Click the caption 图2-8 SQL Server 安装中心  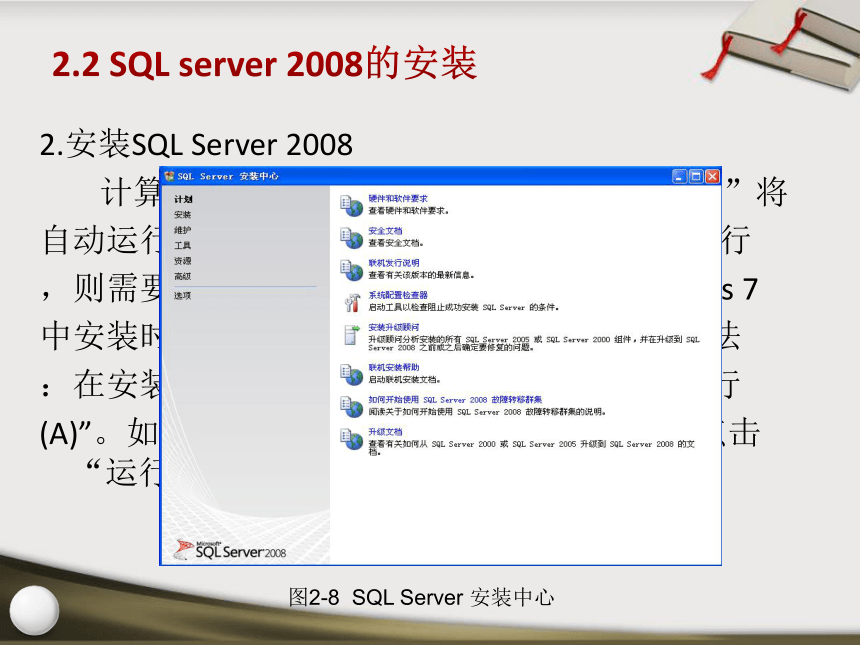(x=421, y=597)
